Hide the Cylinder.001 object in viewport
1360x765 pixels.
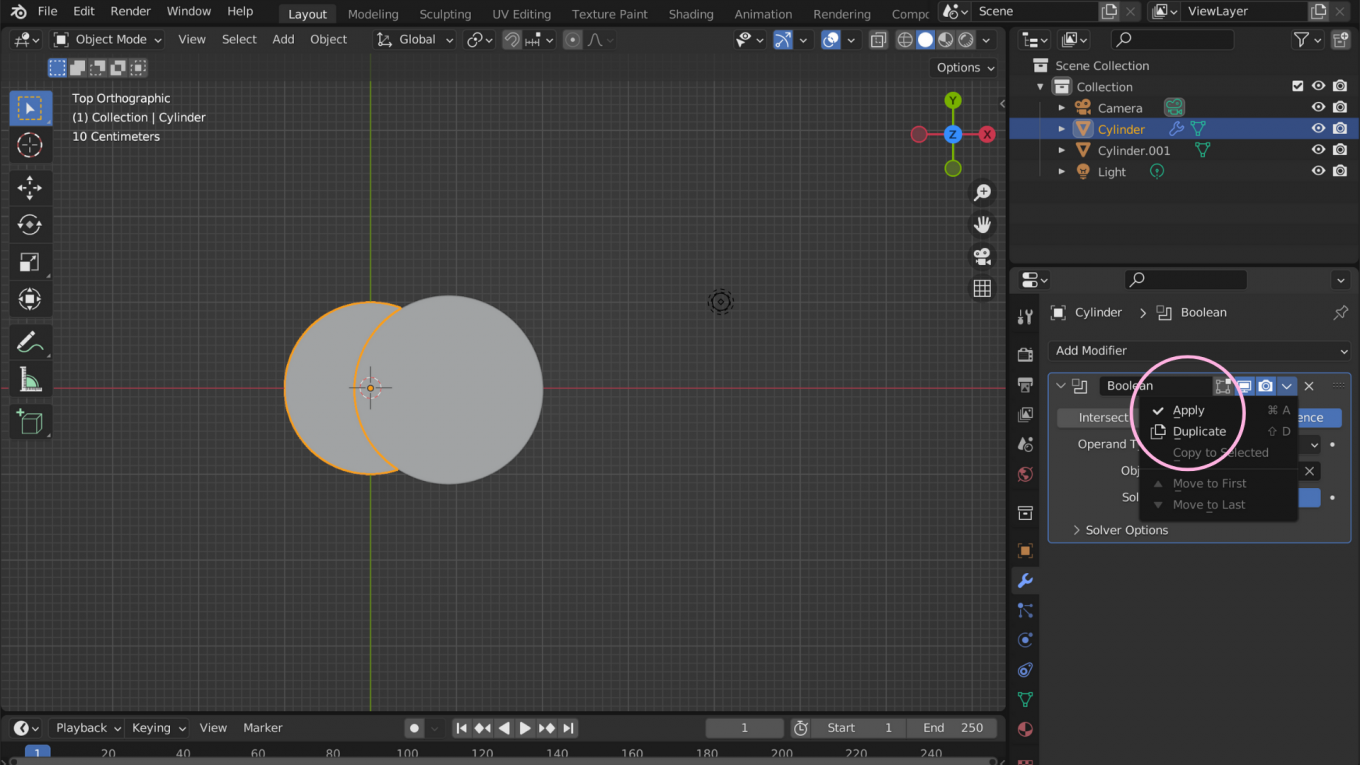[x=1318, y=149]
